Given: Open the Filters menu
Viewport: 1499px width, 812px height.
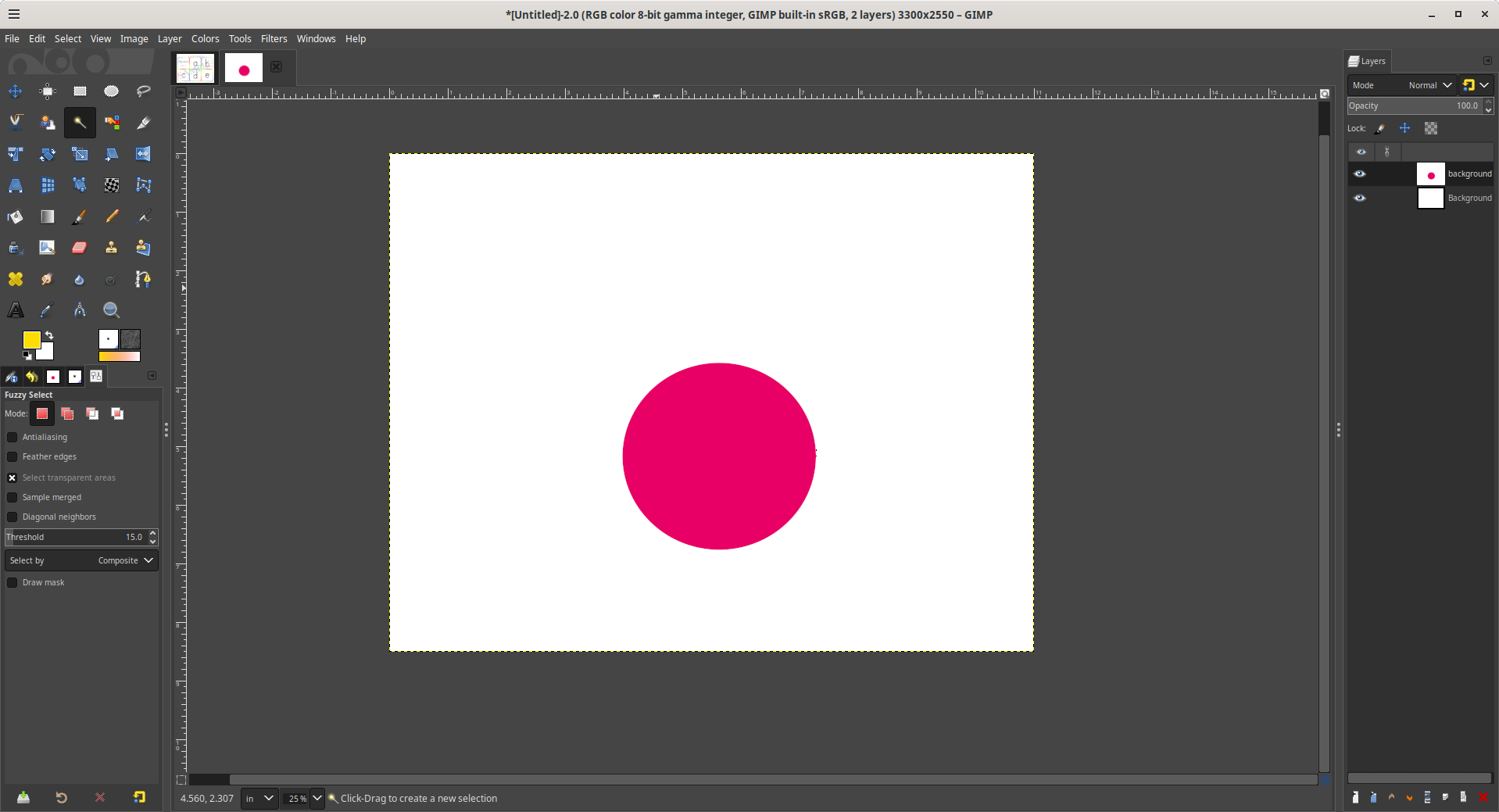Looking at the screenshot, I should coord(274,38).
